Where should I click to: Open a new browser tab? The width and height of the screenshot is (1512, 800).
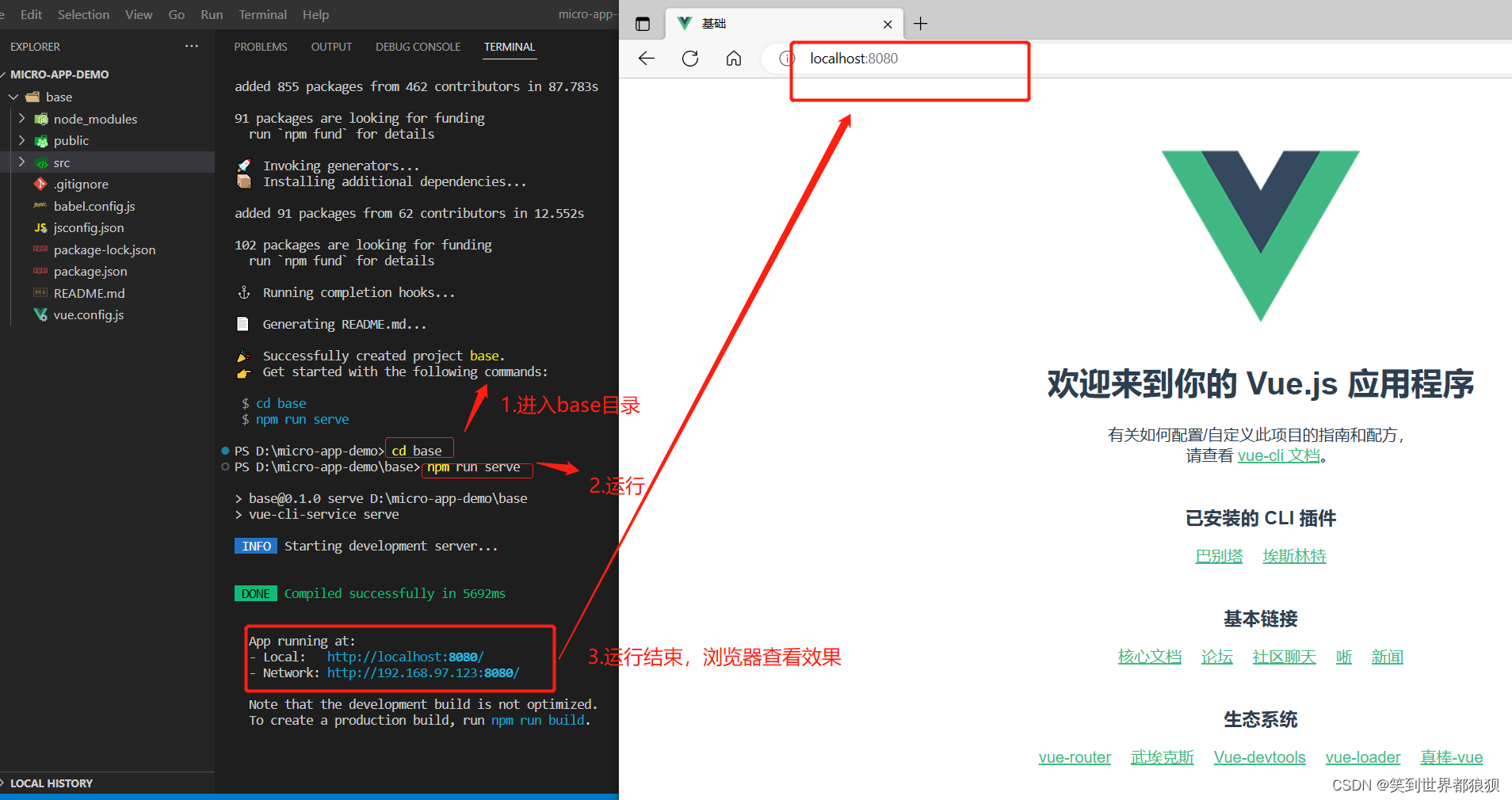point(920,24)
